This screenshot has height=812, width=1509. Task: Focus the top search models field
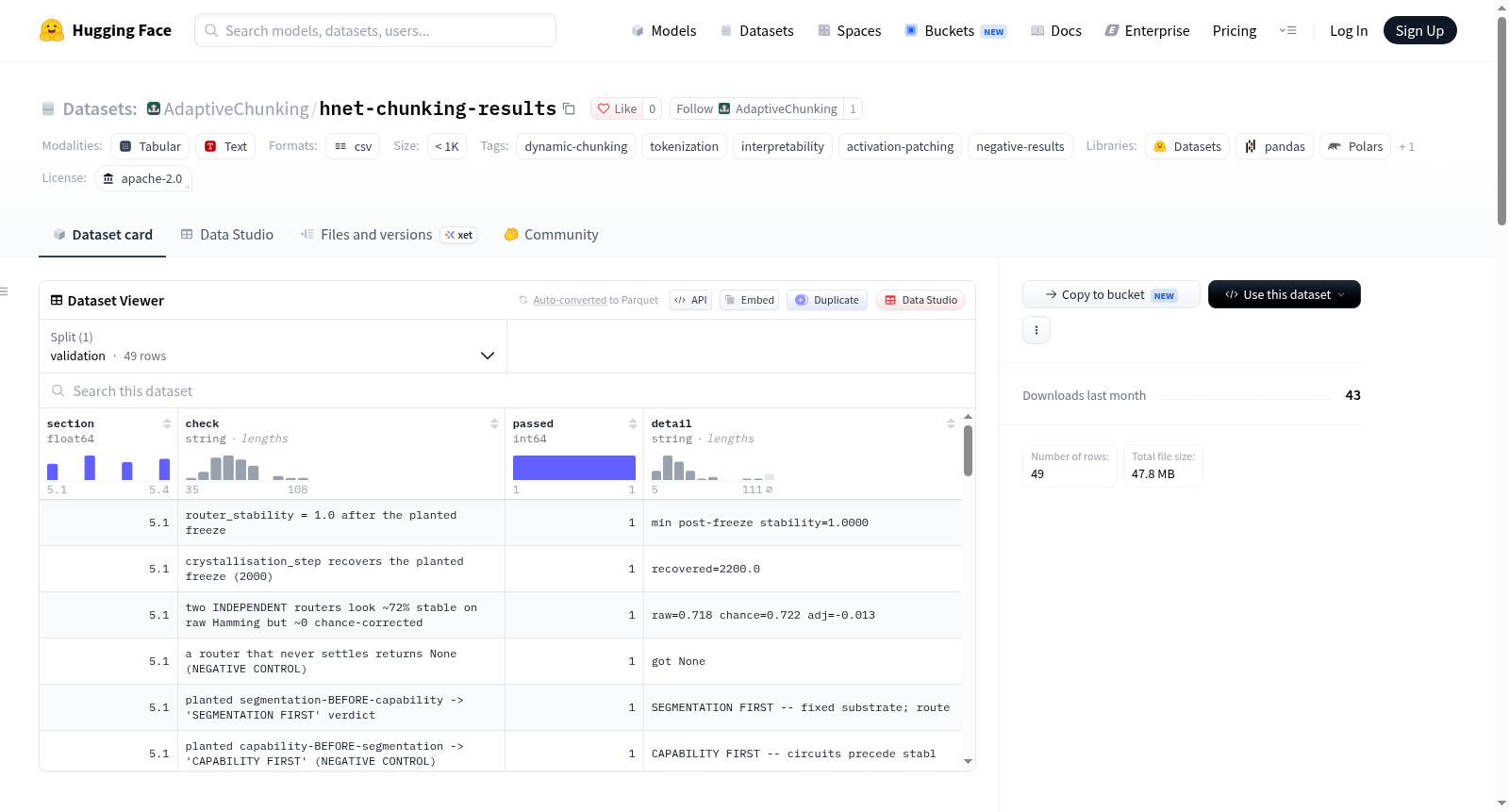coord(375,30)
